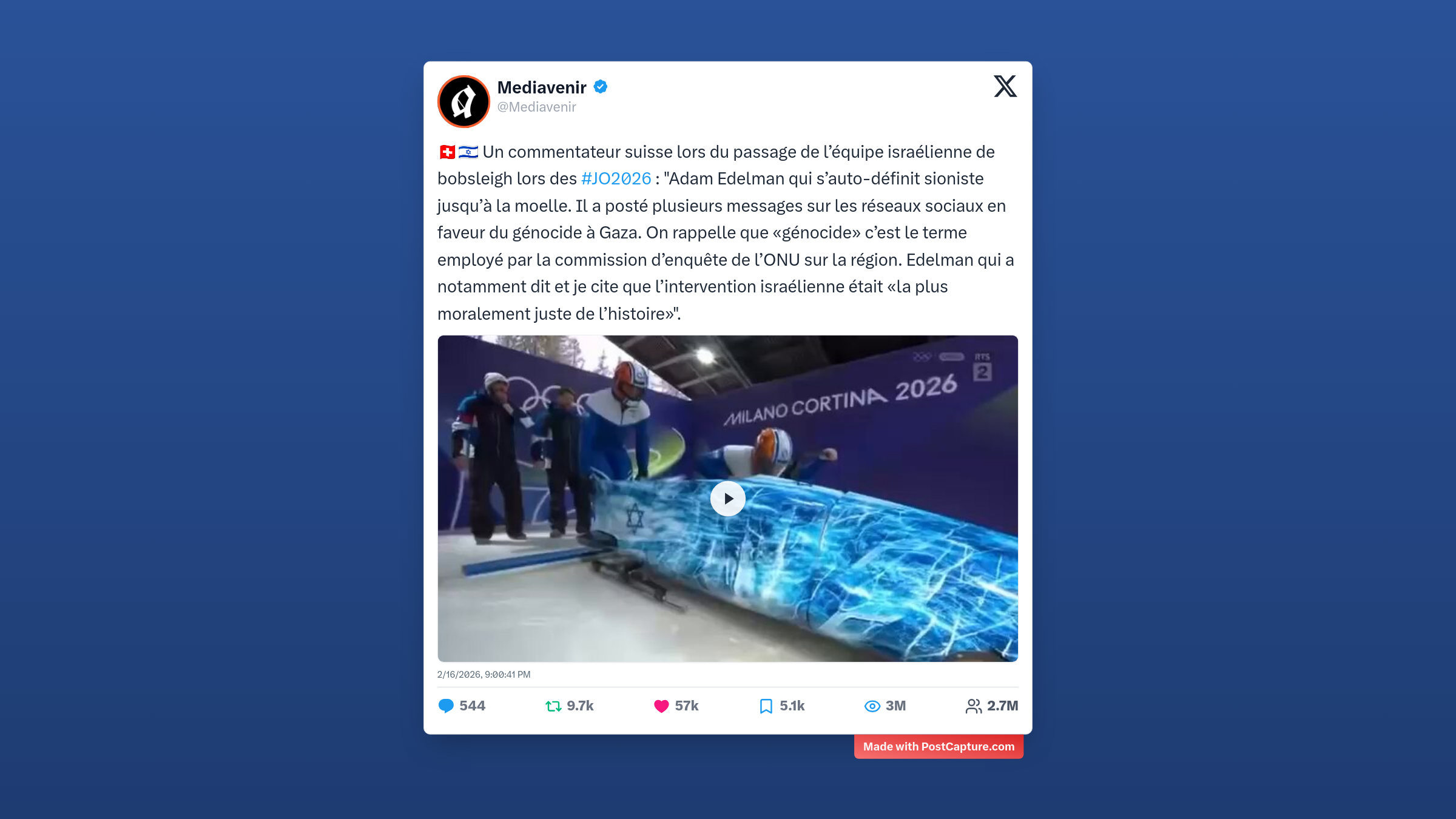Click the eye views icon
Image resolution: width=1456 pixels, height=819 pixels.
point(872,706)
